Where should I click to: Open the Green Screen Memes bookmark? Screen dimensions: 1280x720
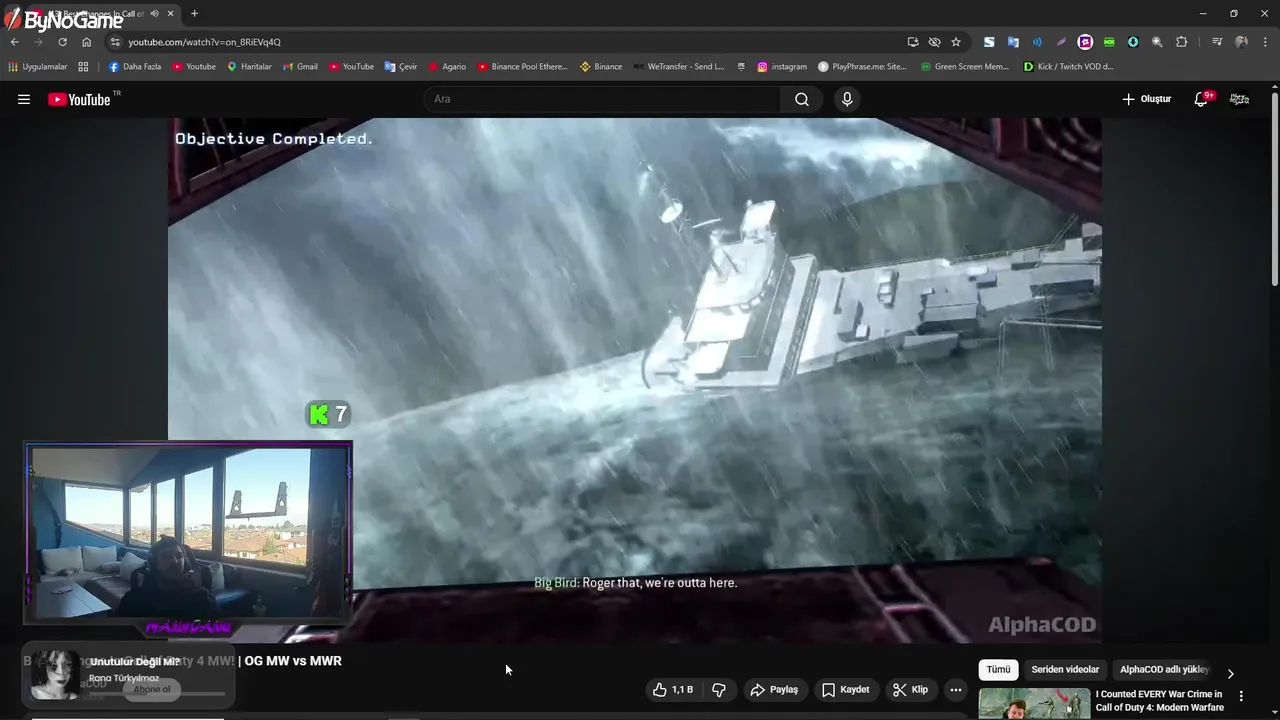(965, 67)
